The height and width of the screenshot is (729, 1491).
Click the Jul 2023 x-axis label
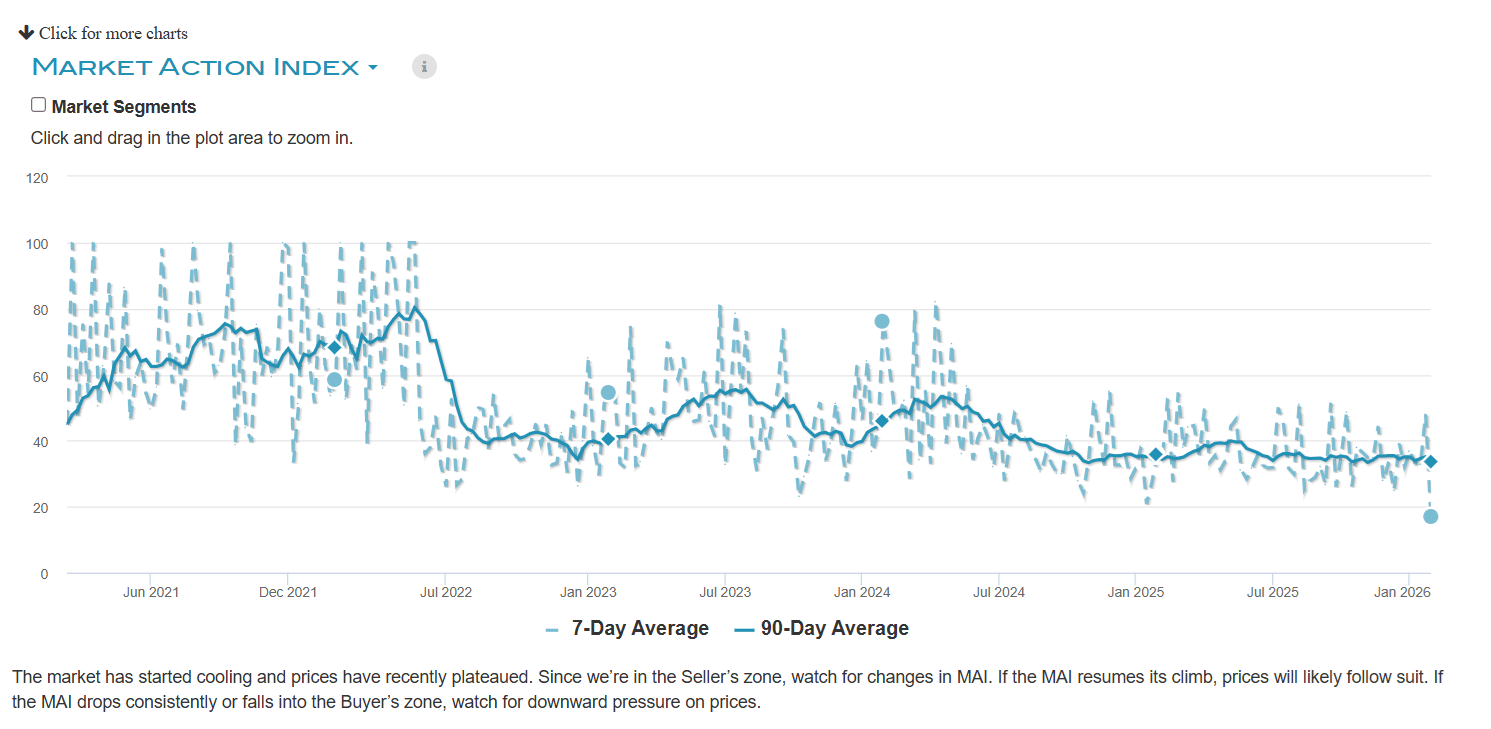[723, 593]
